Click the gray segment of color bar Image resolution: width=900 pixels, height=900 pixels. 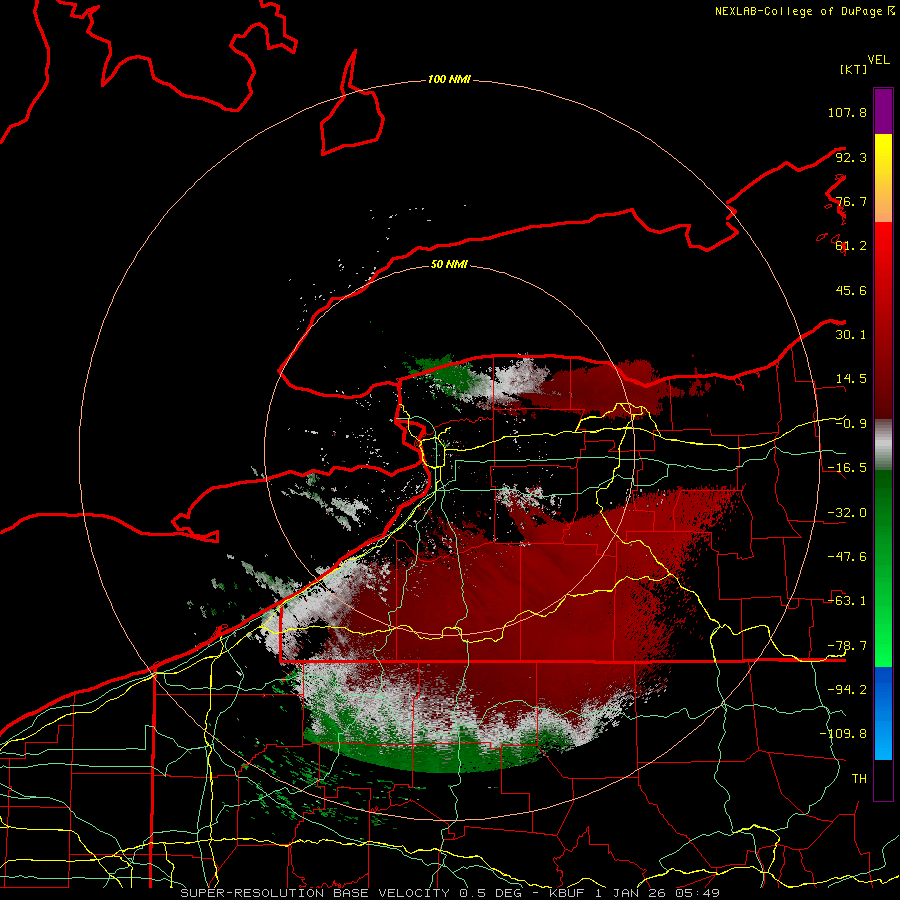(x=883, y=445)
